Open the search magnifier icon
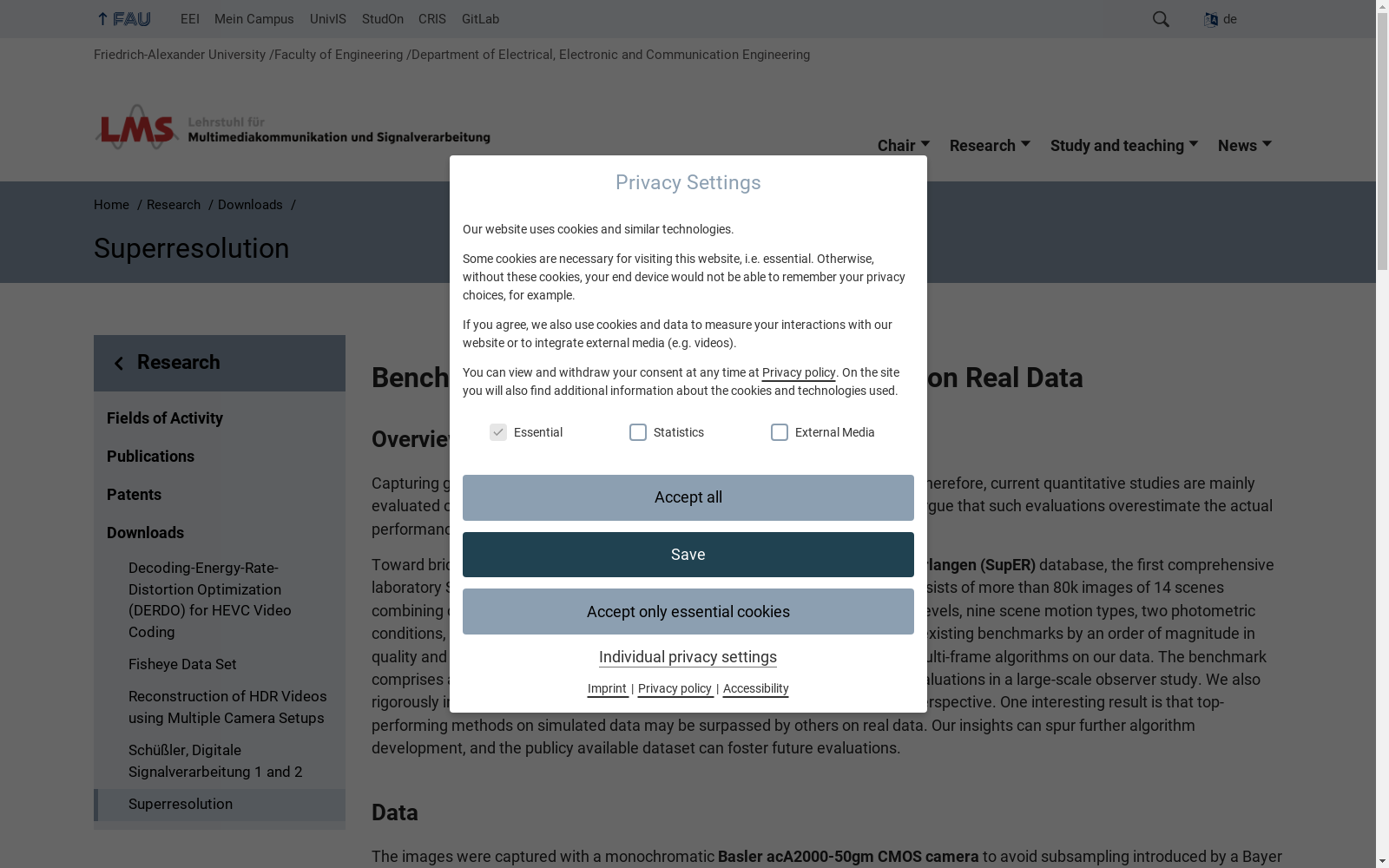This screenshot has width=1389, height=868. 1161,19
